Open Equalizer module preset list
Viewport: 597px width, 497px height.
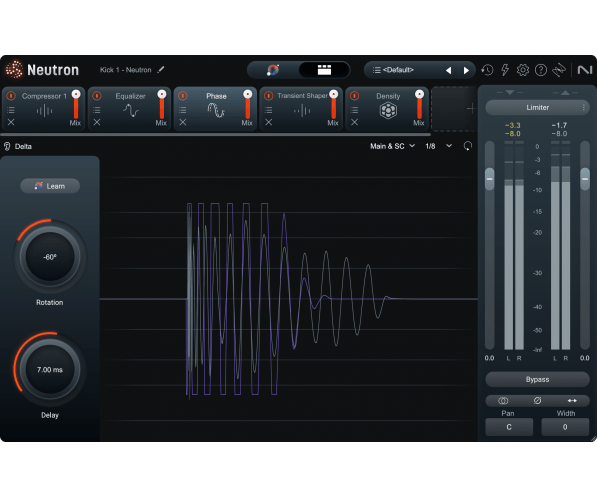[97, 110]
